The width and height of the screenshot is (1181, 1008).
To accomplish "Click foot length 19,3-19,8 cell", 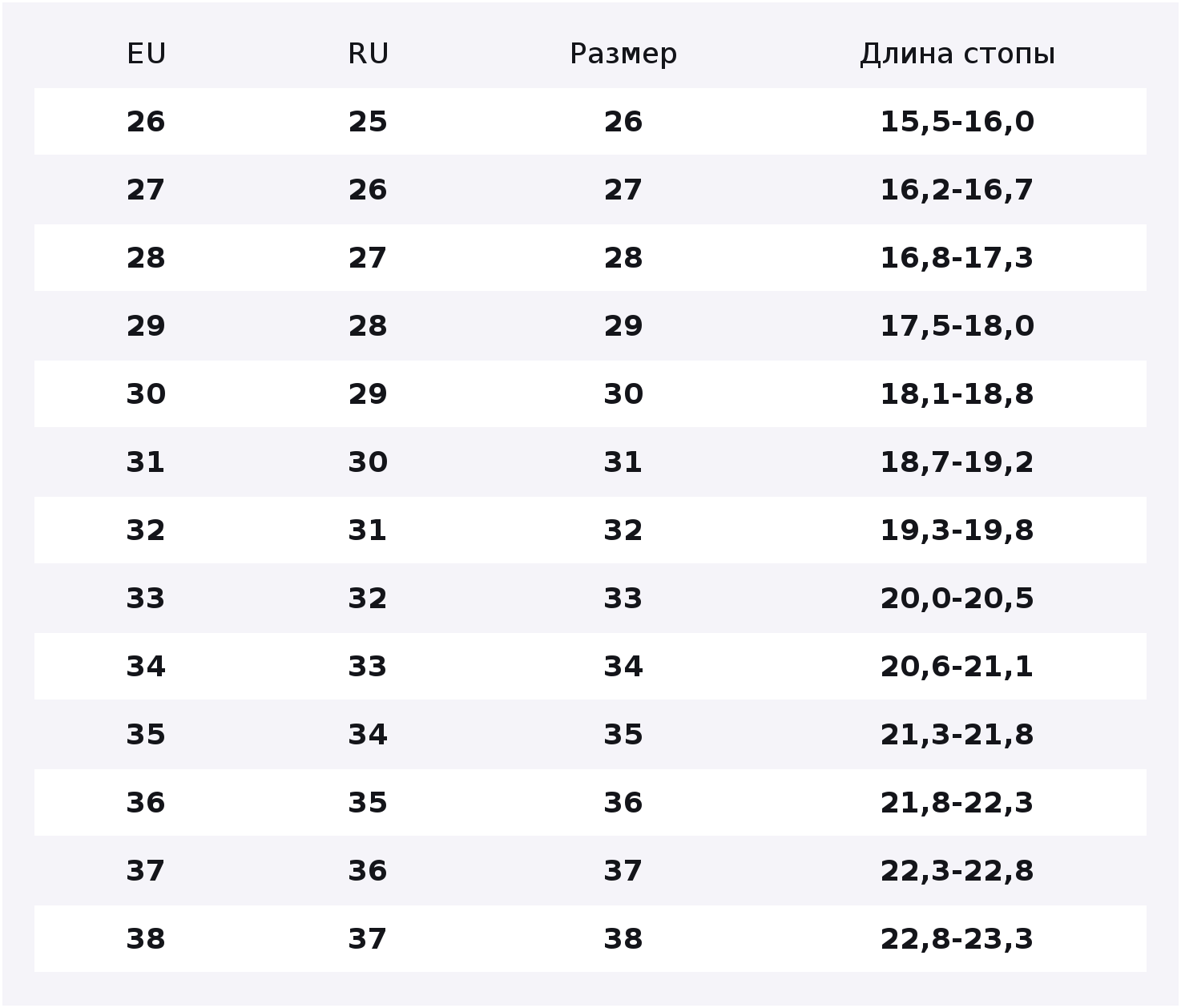I will click(957, 531).
